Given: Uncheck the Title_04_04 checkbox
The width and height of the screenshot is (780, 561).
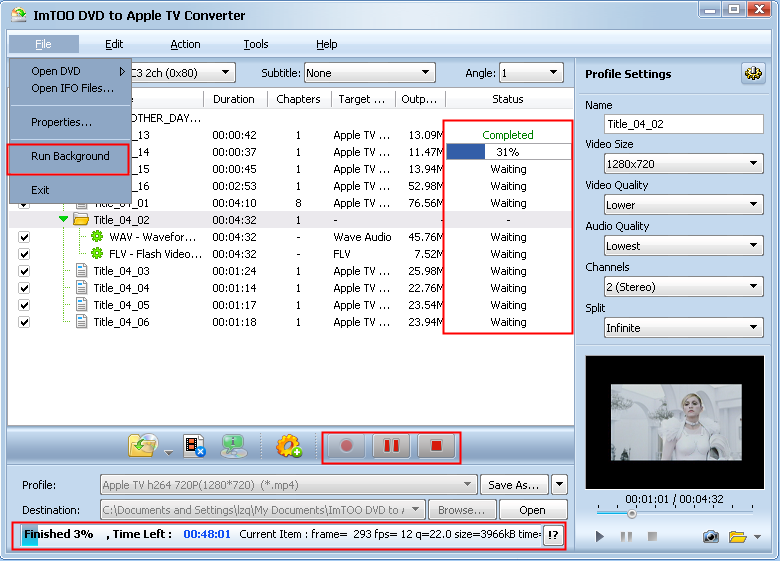Looking at the screenshot, I should pyautogui.click(x=24, y=288).
